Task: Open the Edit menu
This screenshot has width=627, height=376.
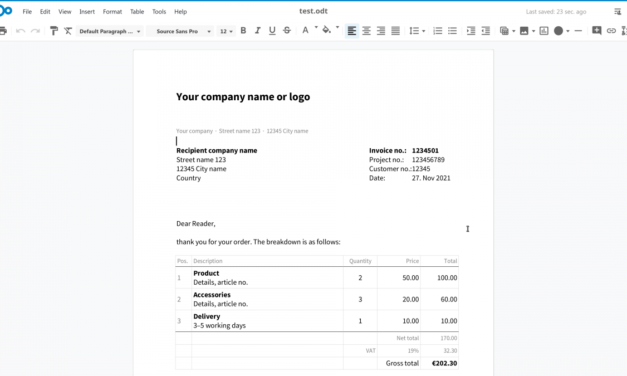Action: (45, 12)
